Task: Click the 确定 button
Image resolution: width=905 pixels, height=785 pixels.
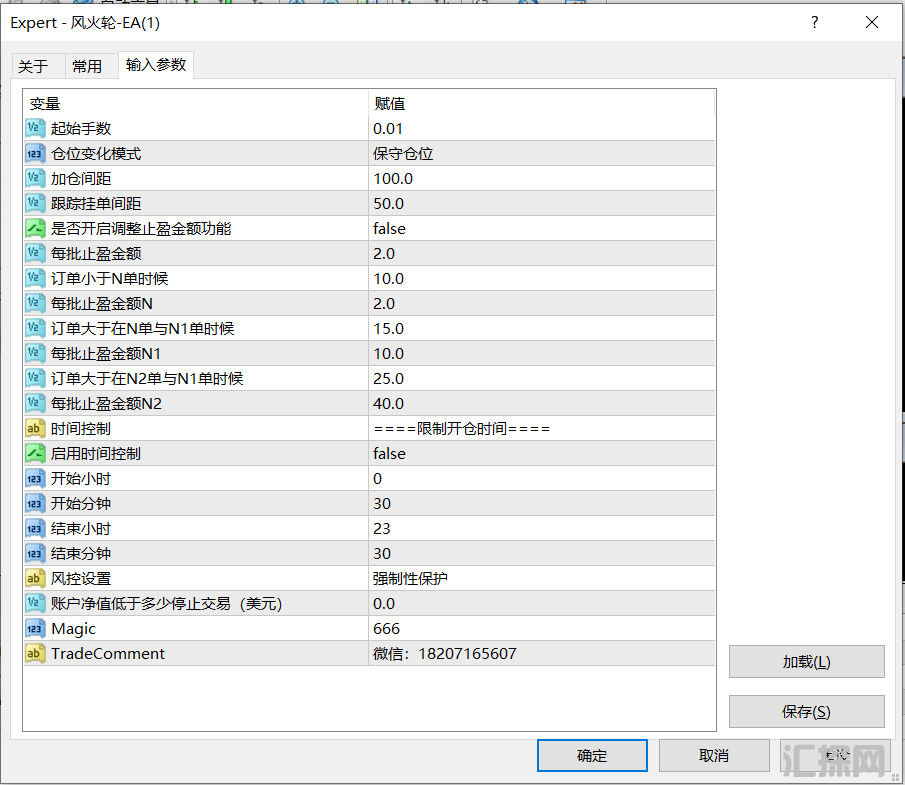Action: (592, 756)
